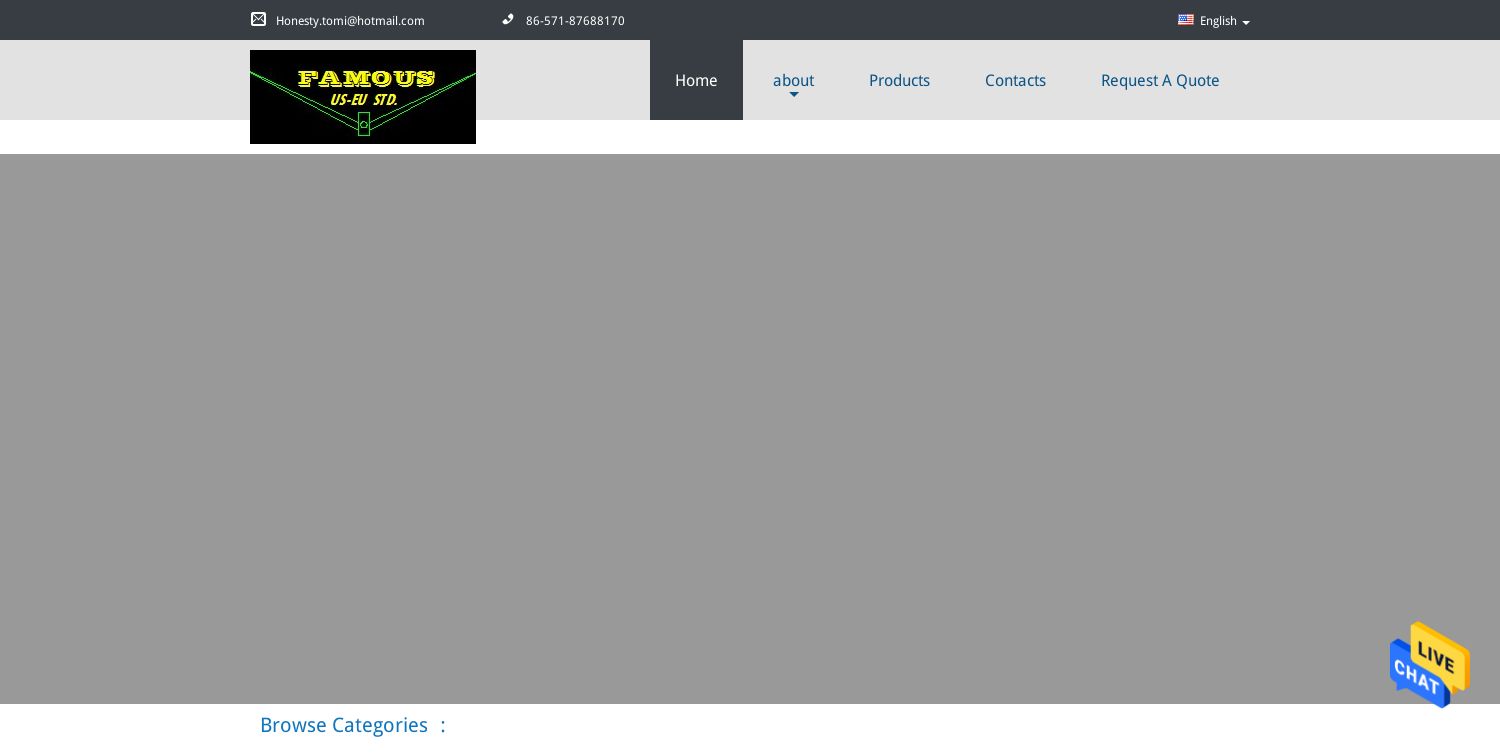Open the Products menu
The image size is (1500, 756).
tap(899, 80)
